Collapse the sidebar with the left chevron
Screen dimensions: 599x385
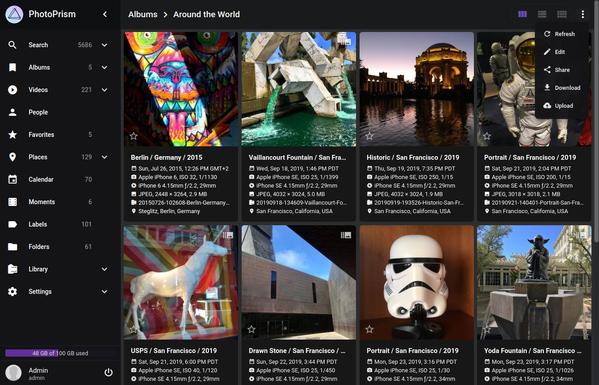[105, 15]
